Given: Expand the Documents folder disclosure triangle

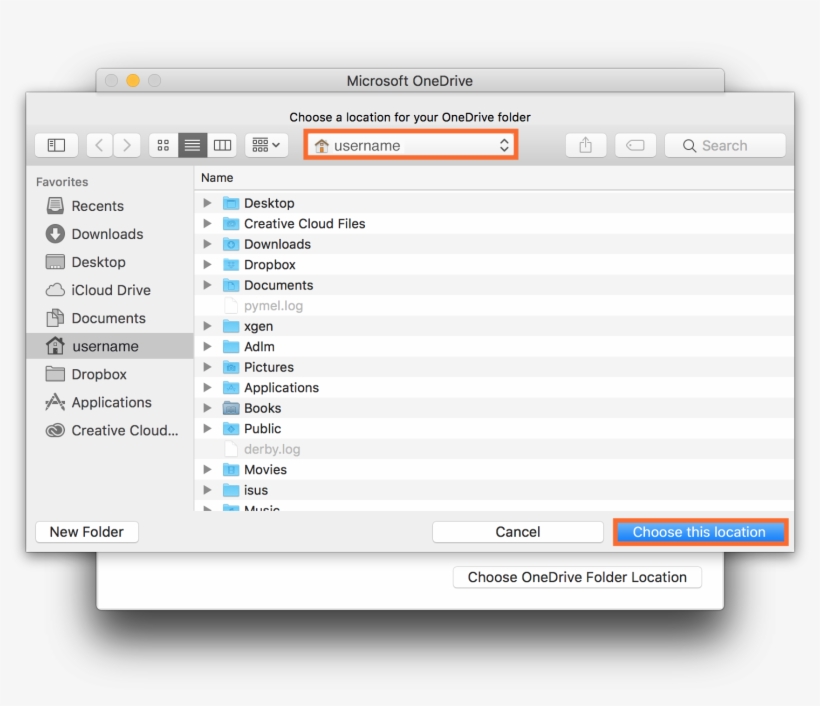Looking at the screenshot, I should (207, 285).
